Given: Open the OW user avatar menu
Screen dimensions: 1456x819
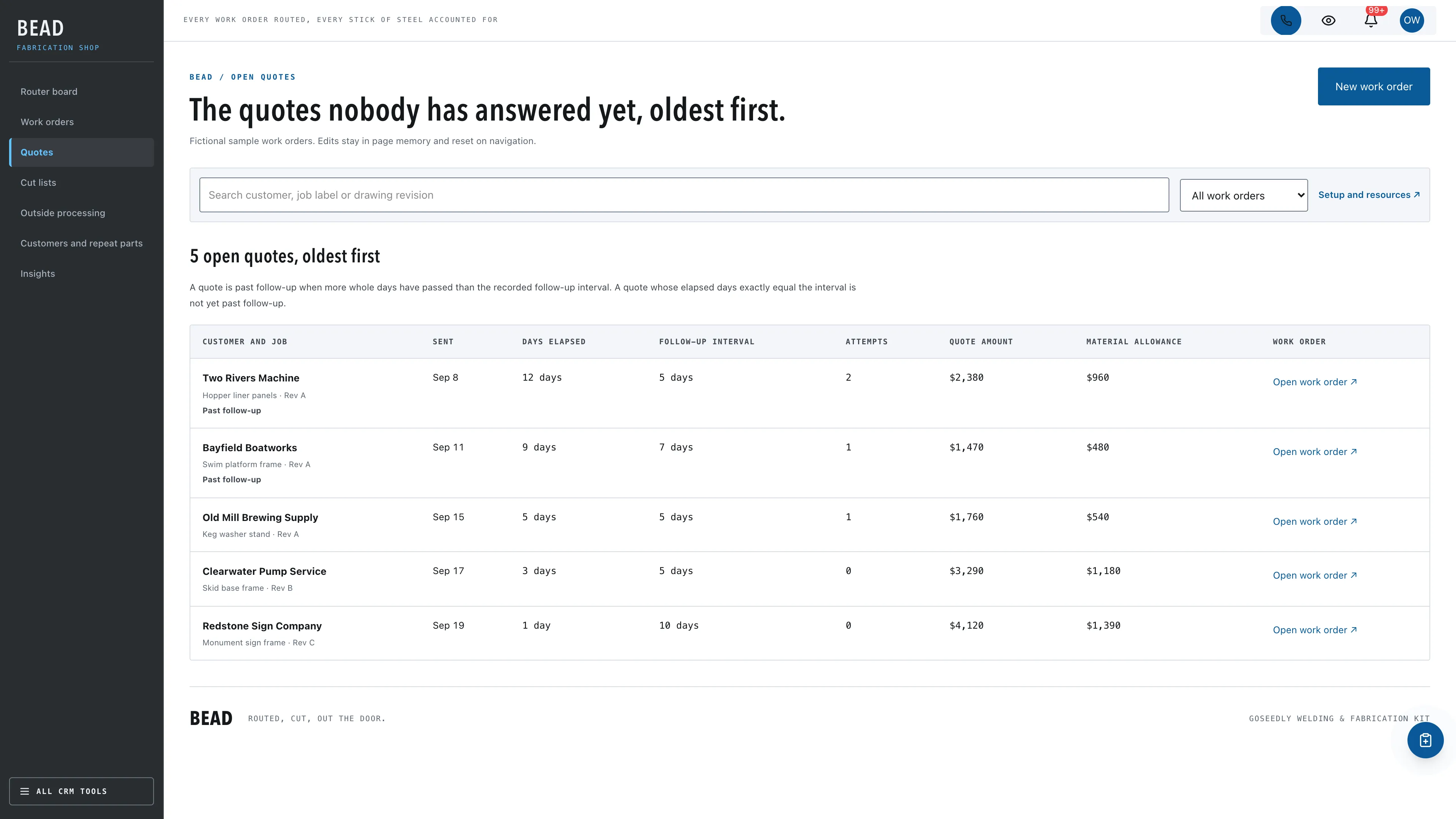Looking at the screenshot, I should tap(1411, 20).
